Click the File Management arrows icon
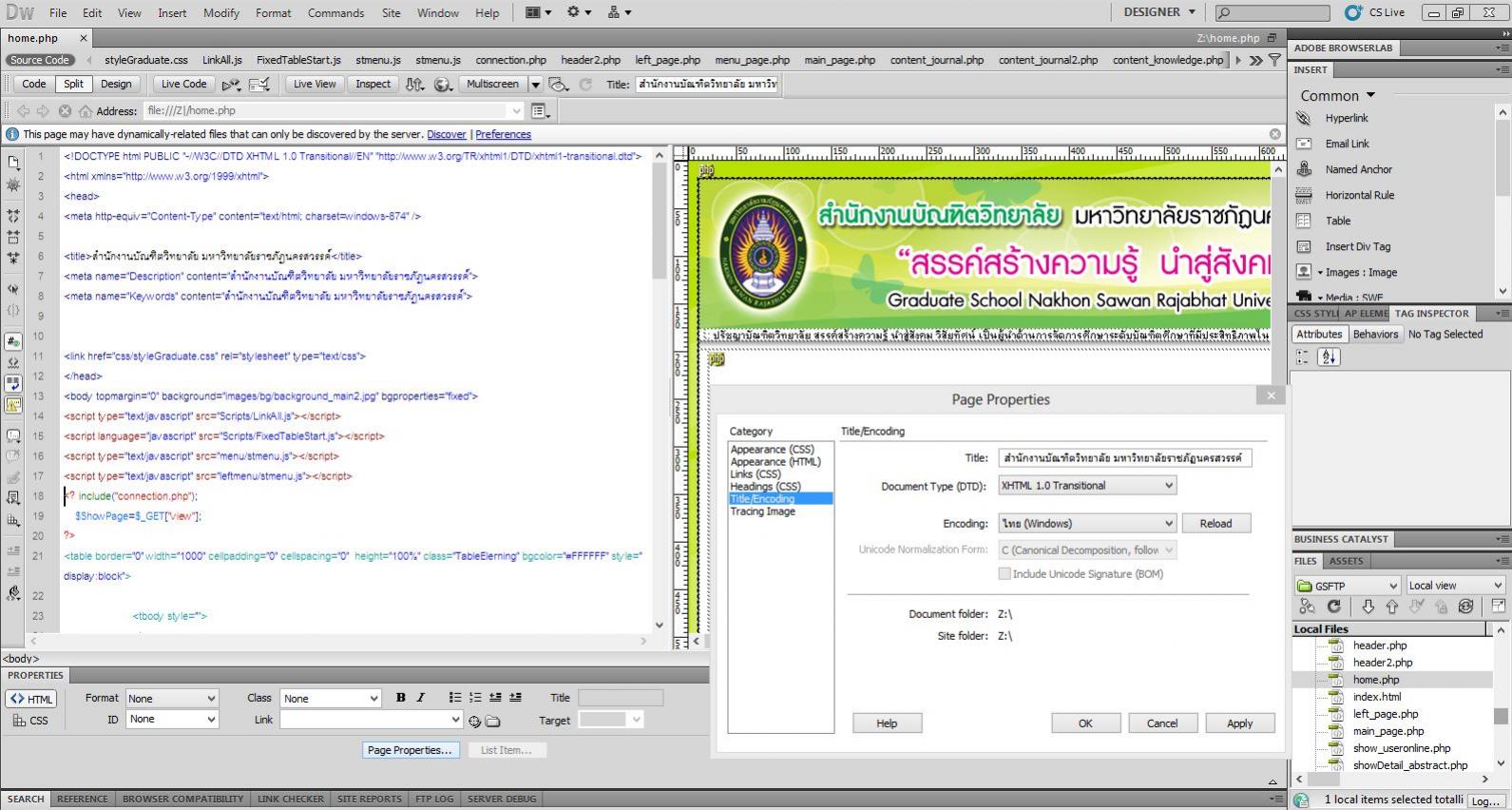 click(x=415, y=84)
